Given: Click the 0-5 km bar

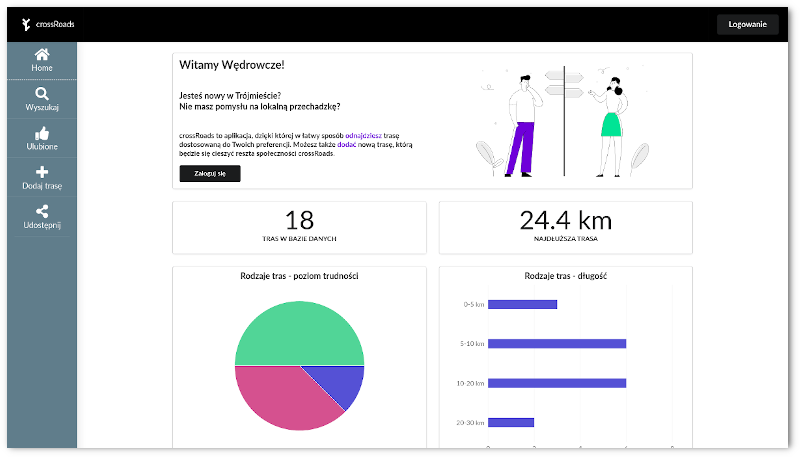Looking at the screenshot, I should [x=522, y=305].
